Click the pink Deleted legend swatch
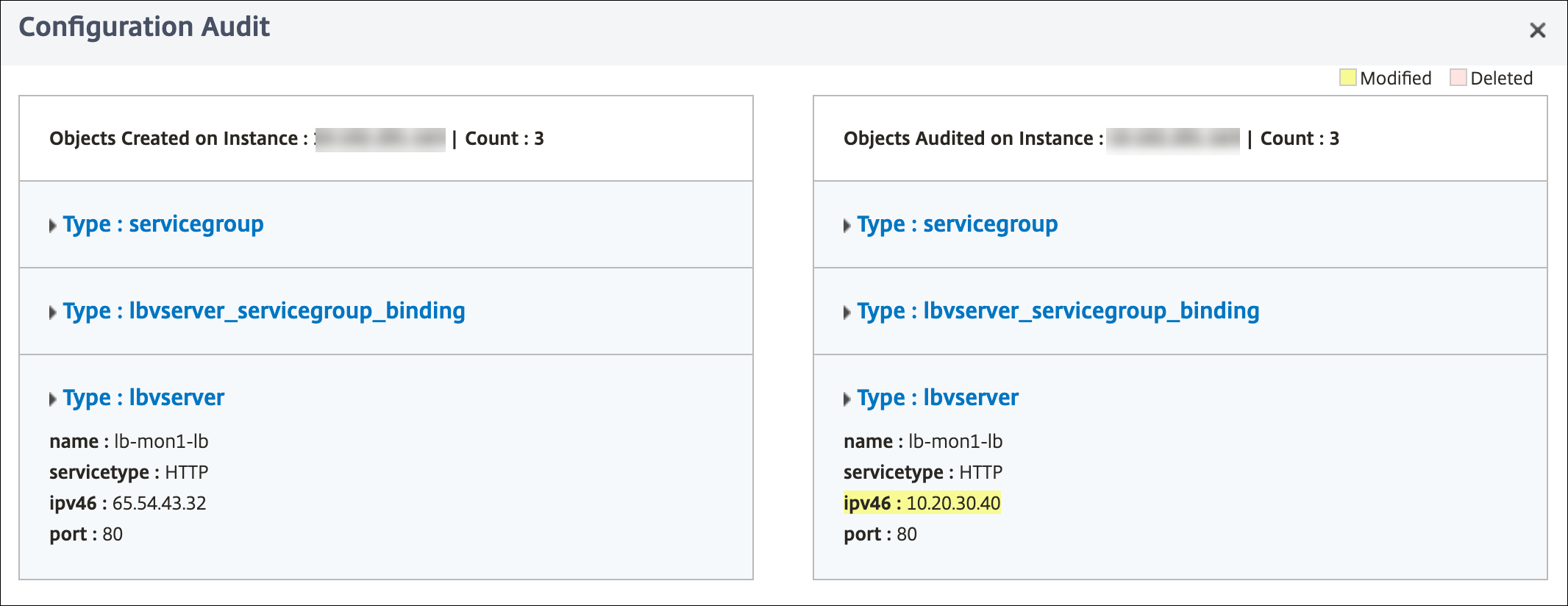Image resolution: width=1568 pixels, height=606 pixels. [x=1458, y=77]
